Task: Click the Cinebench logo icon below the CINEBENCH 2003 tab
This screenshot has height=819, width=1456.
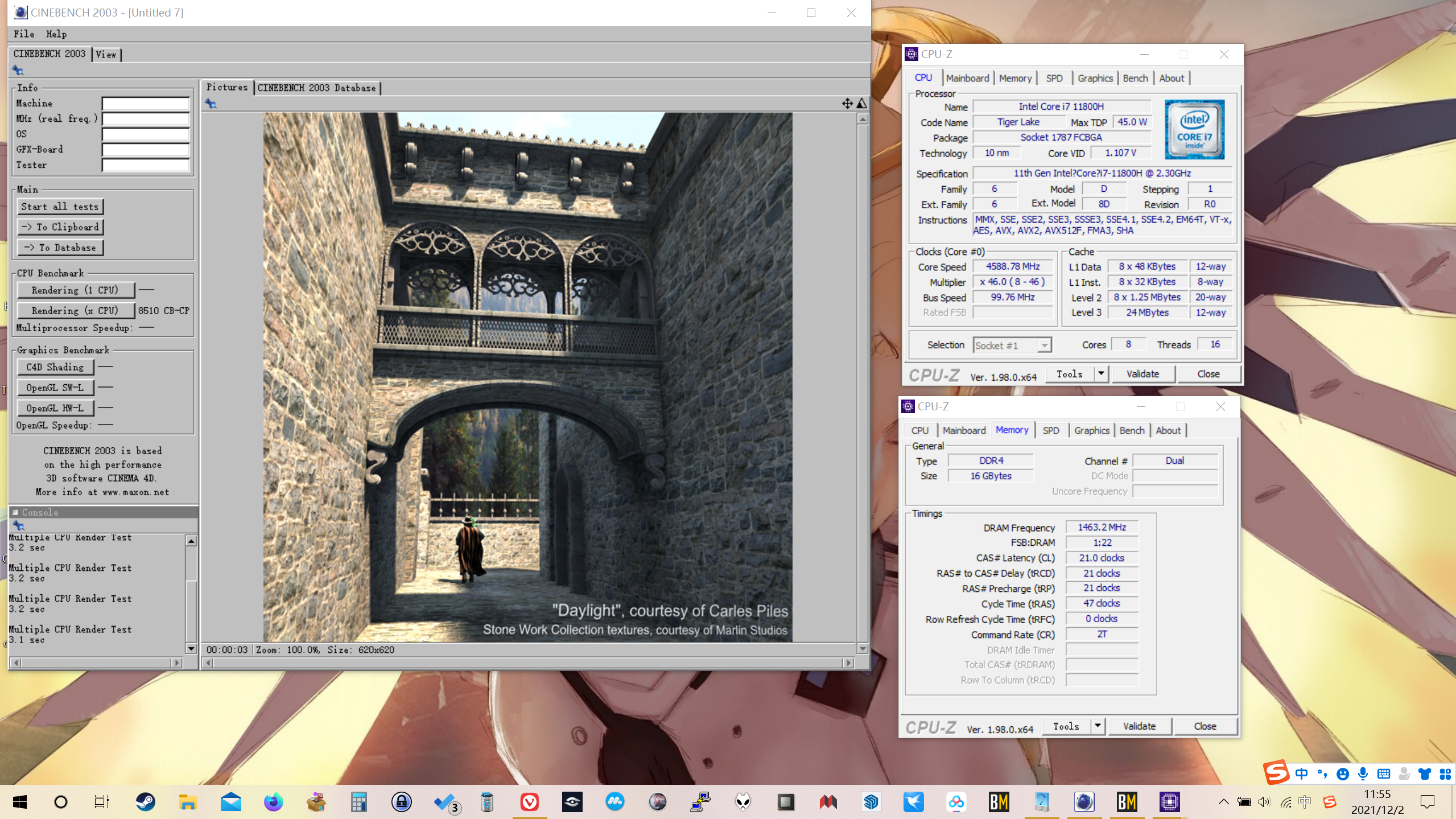Action: pyautogui.click(x=18, y=71)
